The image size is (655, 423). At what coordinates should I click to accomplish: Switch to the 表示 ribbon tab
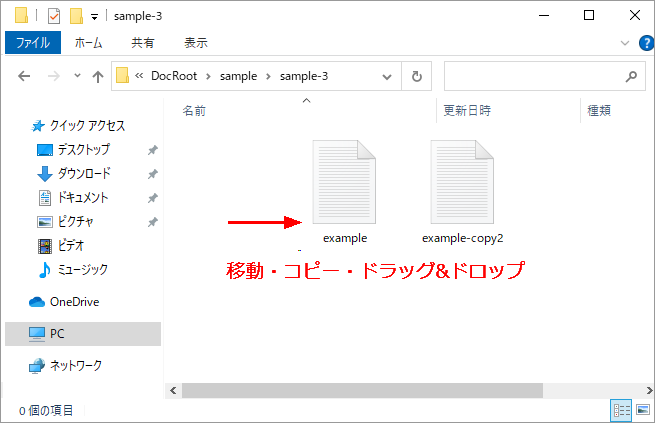point(196,43)
